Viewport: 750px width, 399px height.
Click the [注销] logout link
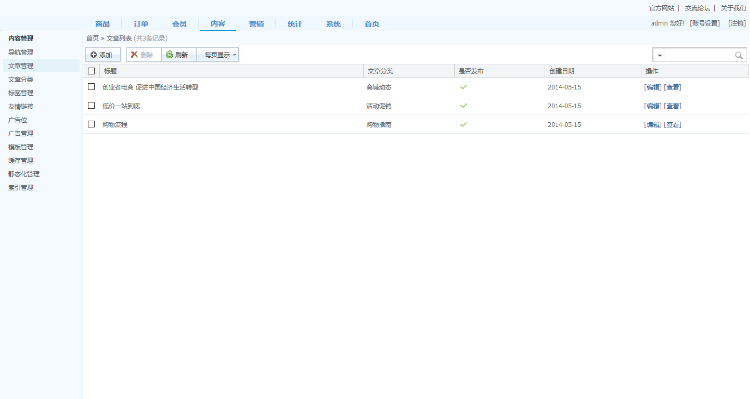(737, 23)
